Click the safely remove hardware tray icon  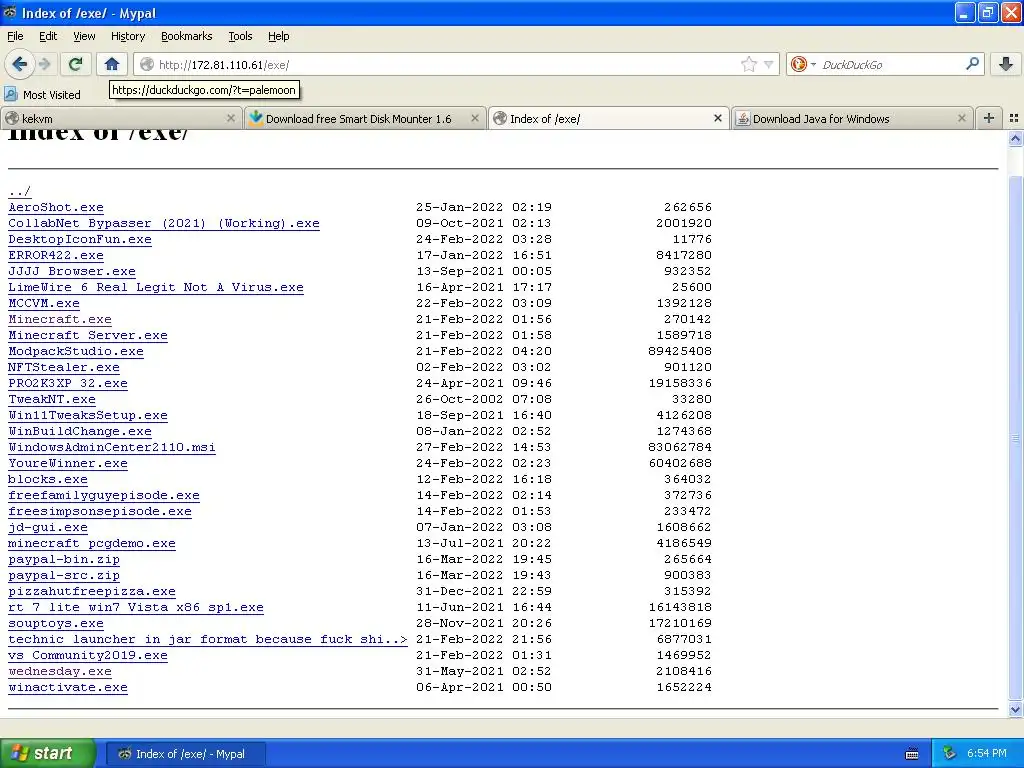coord(950,753)
